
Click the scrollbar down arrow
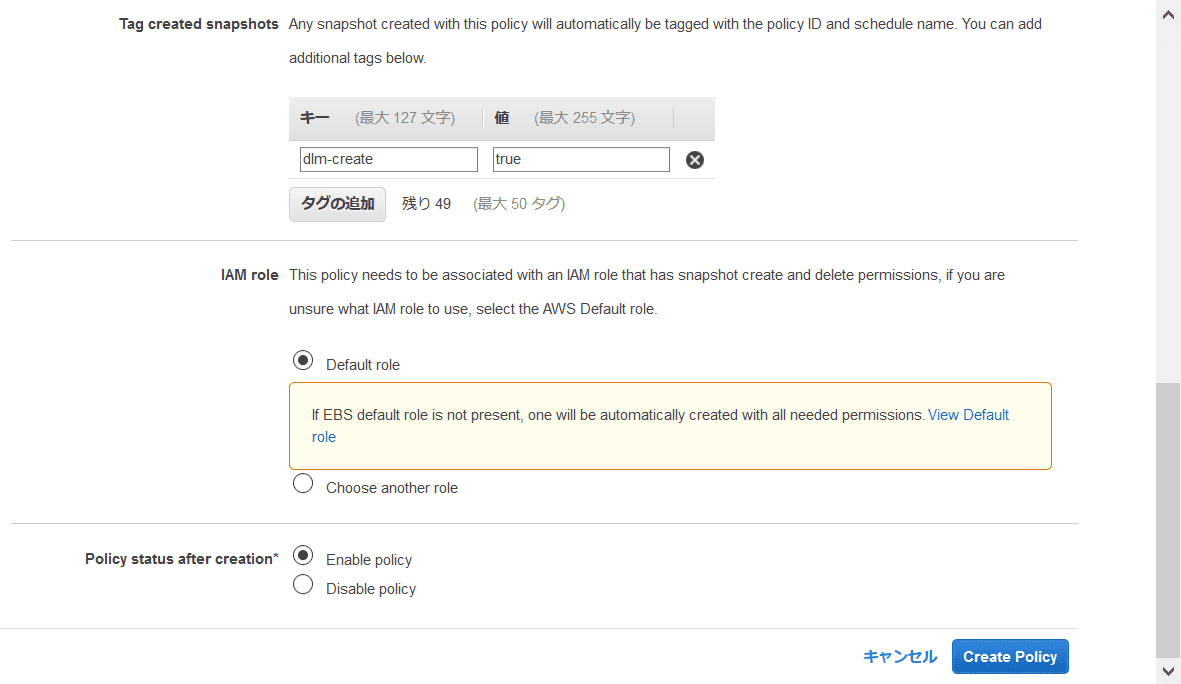(x=1168, y=671)
